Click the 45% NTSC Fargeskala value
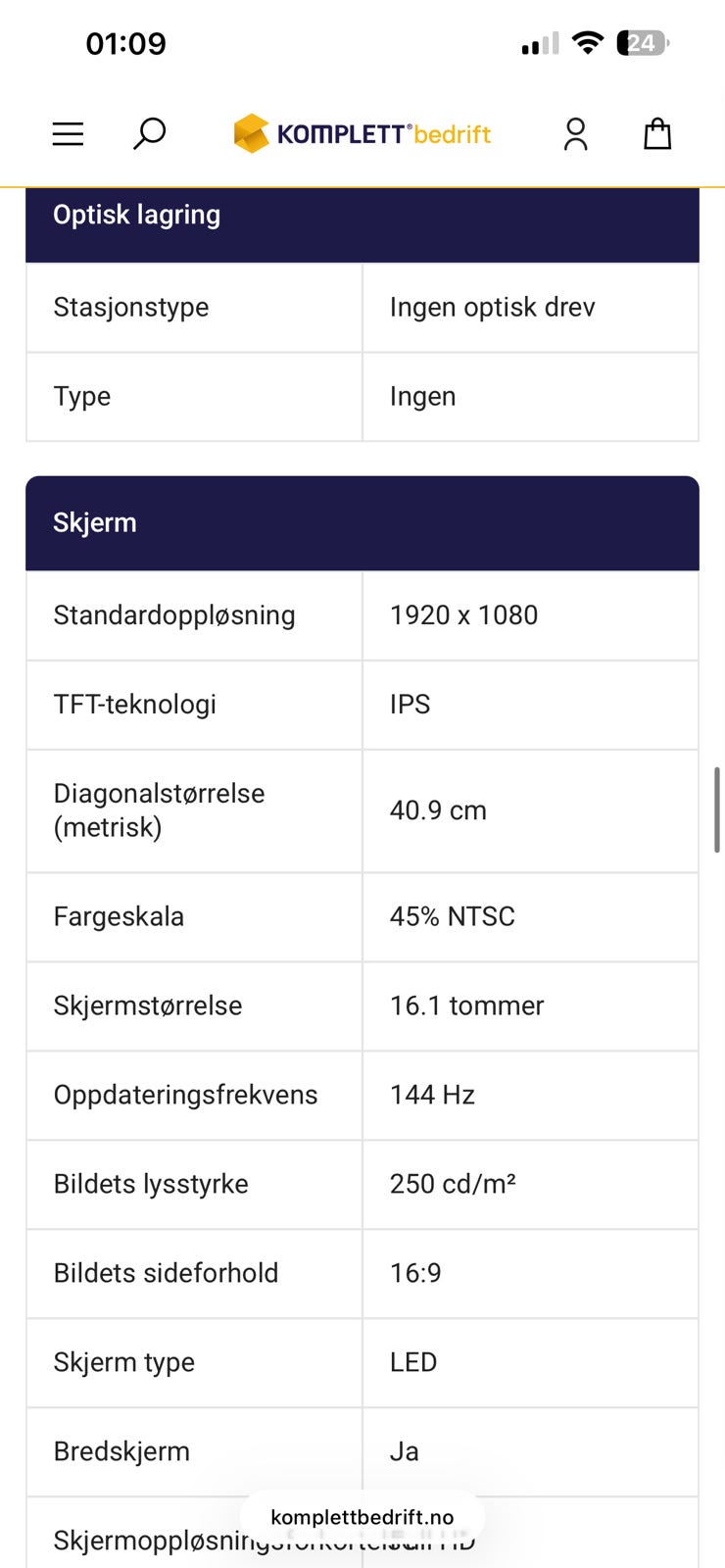725x1568 pixels. (452, 916)
